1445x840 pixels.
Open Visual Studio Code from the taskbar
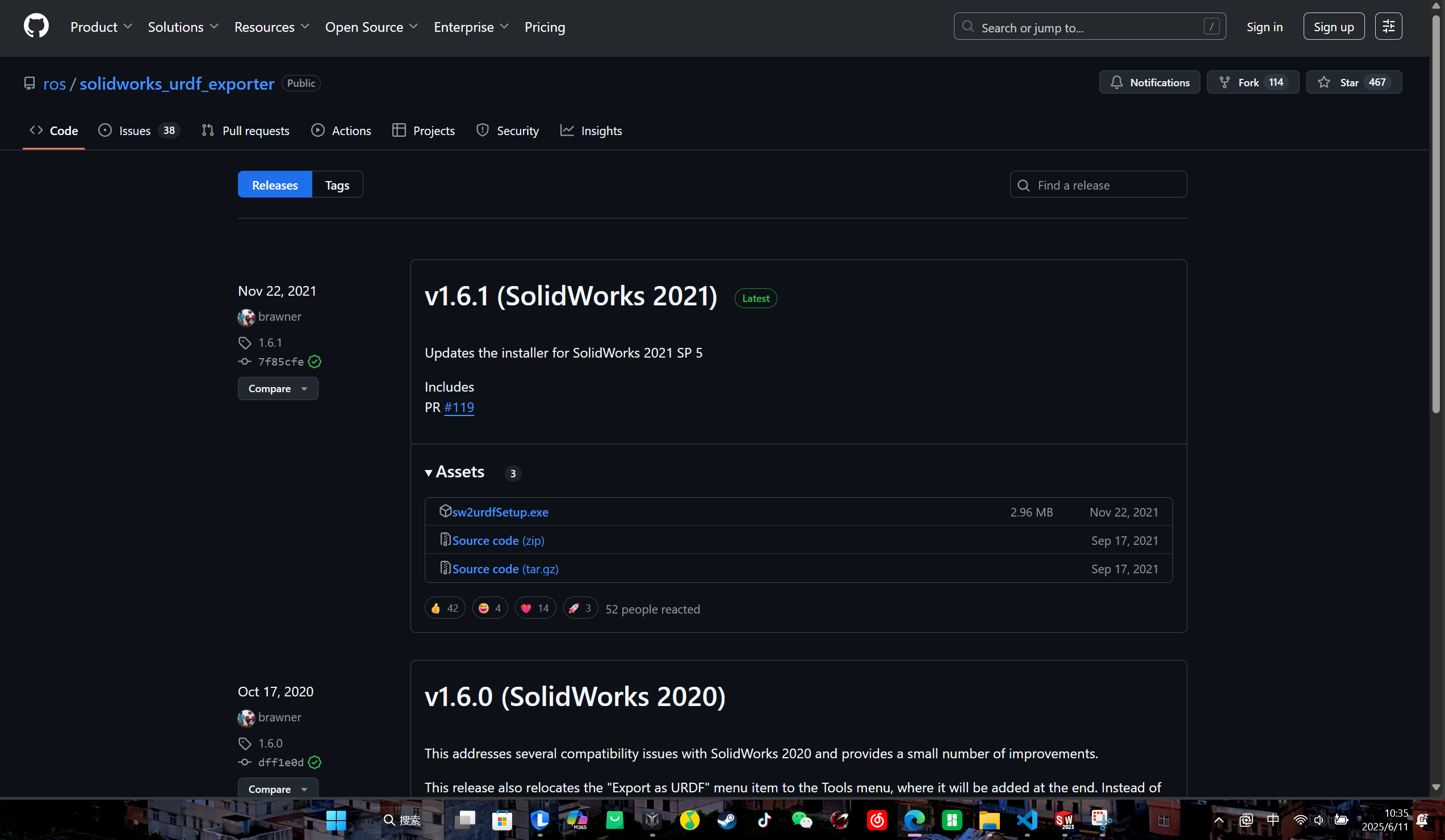1027,820
